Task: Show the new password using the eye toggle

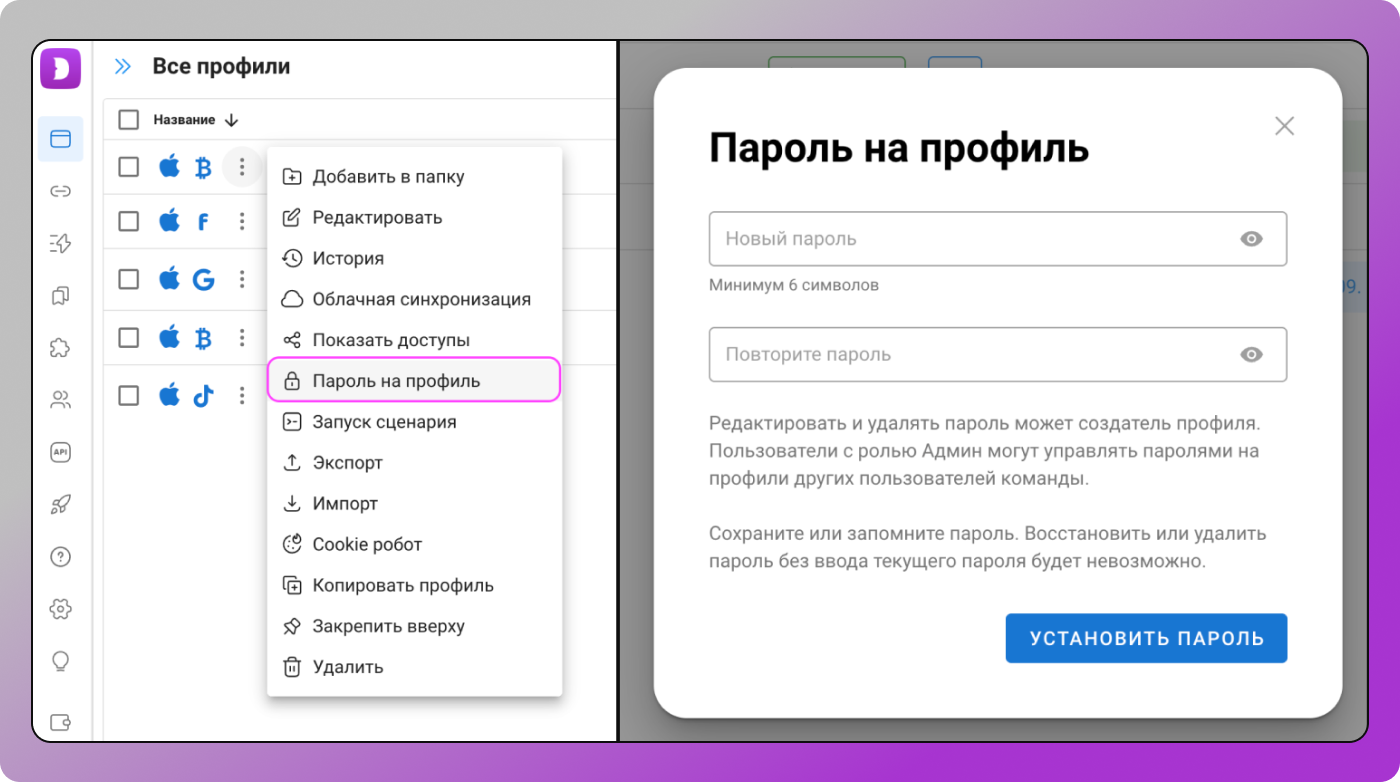Action: (x=1252, y=239)
